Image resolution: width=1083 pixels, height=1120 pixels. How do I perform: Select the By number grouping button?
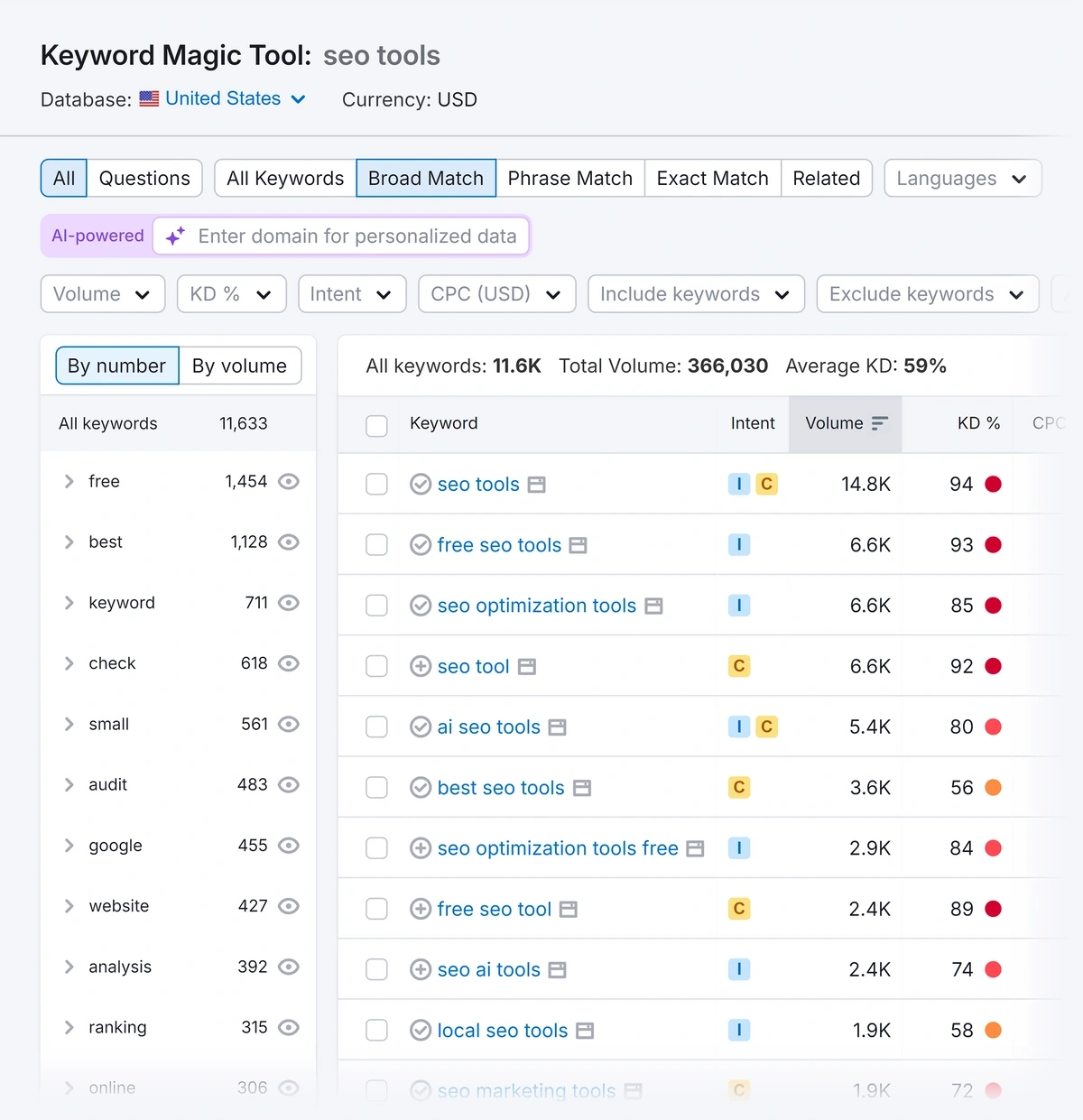(x=117, y=366)
